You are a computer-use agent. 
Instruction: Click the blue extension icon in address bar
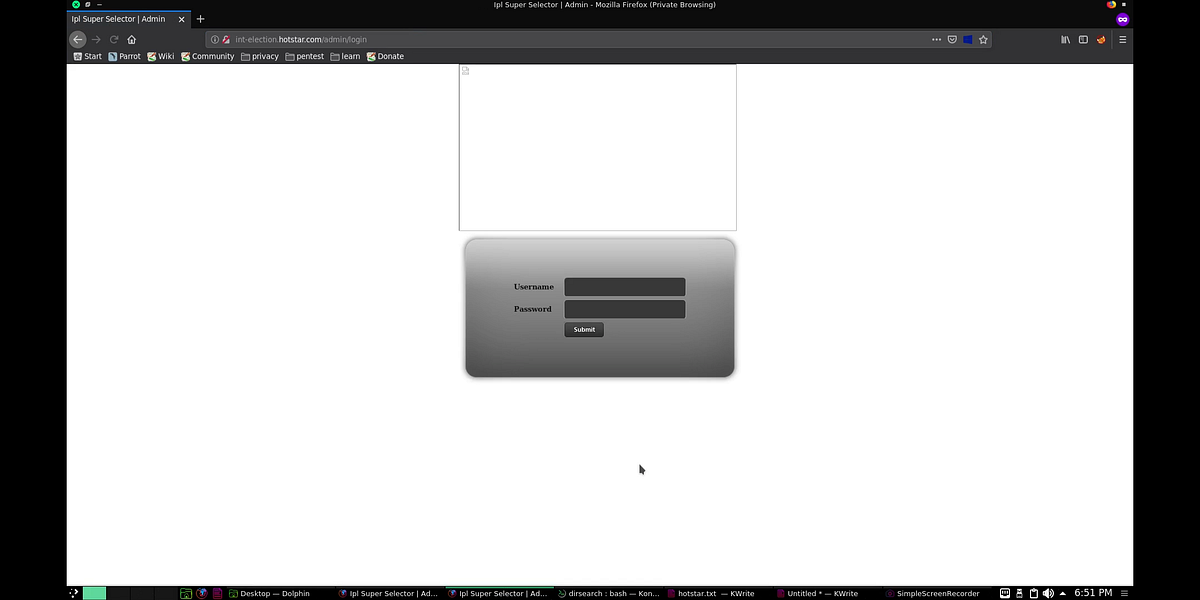pyautogui.click(x=968, y=39)
